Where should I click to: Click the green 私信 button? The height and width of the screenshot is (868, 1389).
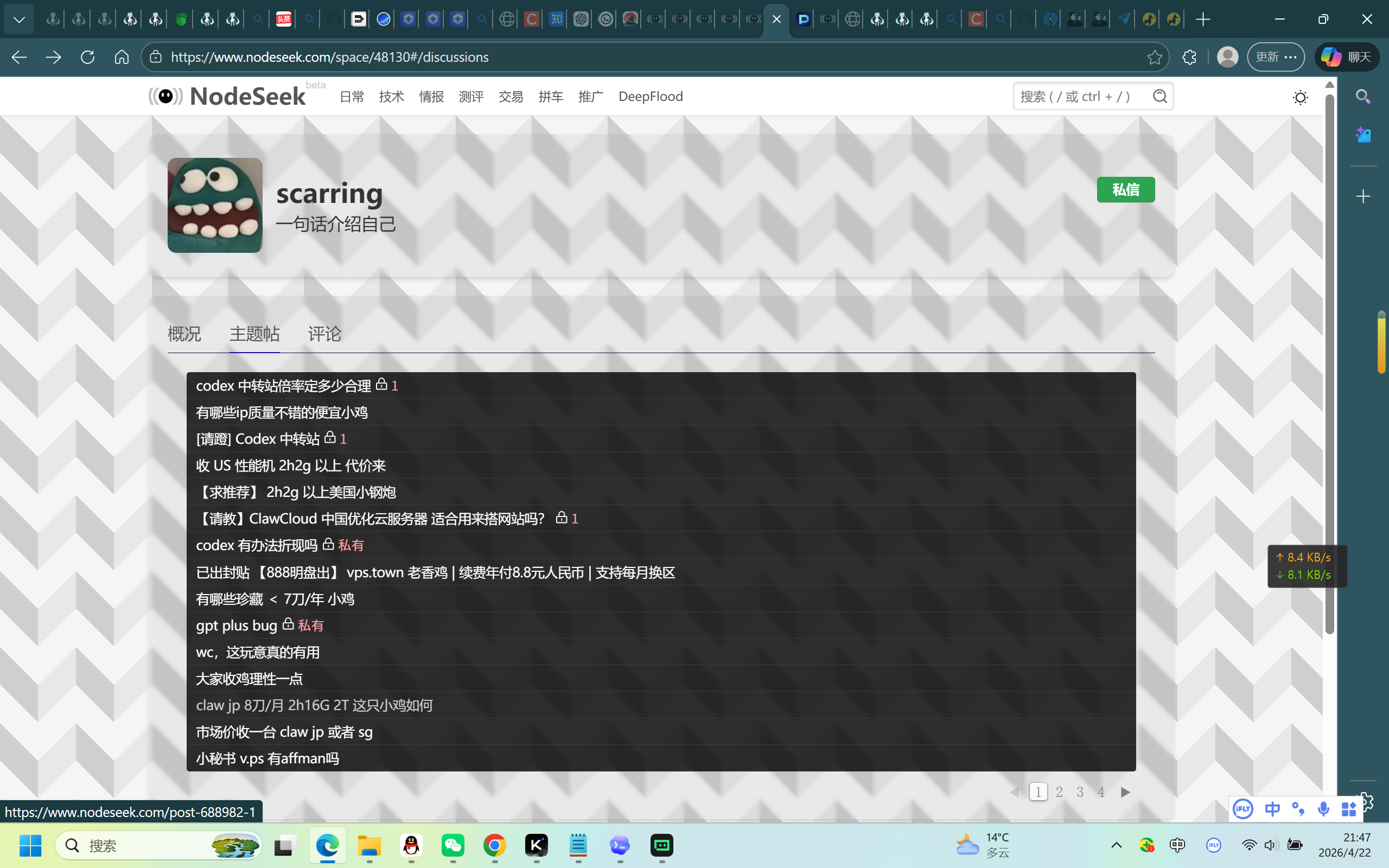point(1125,189)
